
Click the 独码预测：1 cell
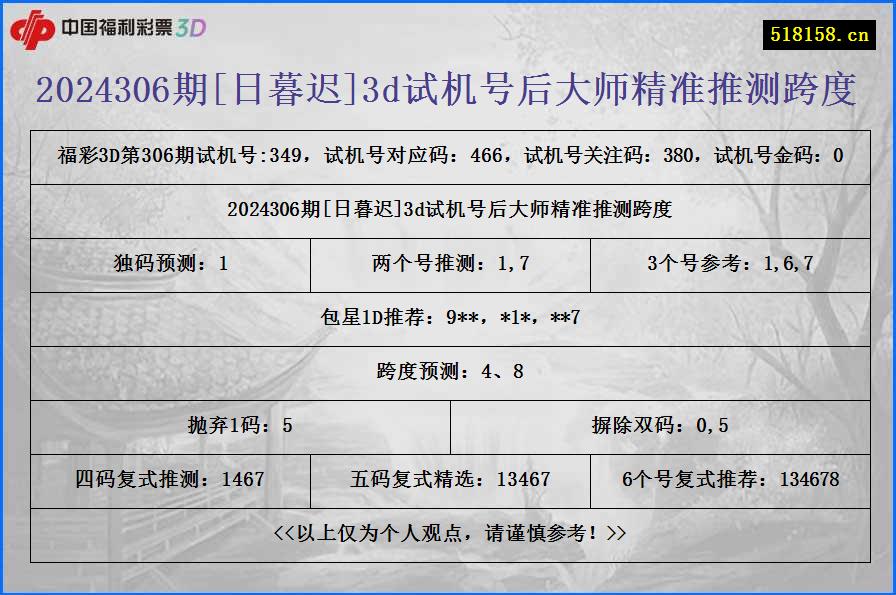[x=170, y=265]
